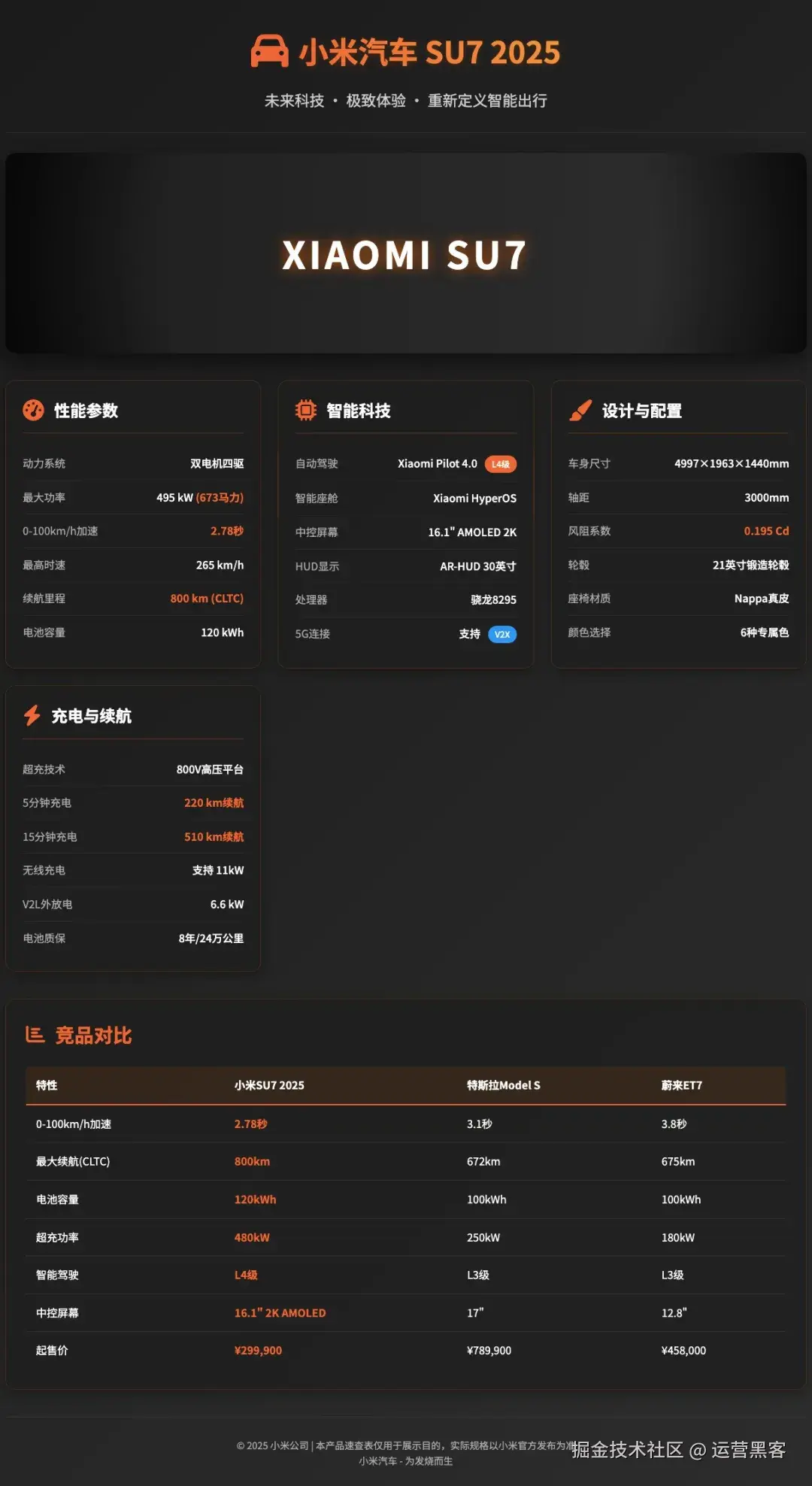Click the 120 kWh battery capacity value
812x1486 pixels.
click(x=222, y=632)
